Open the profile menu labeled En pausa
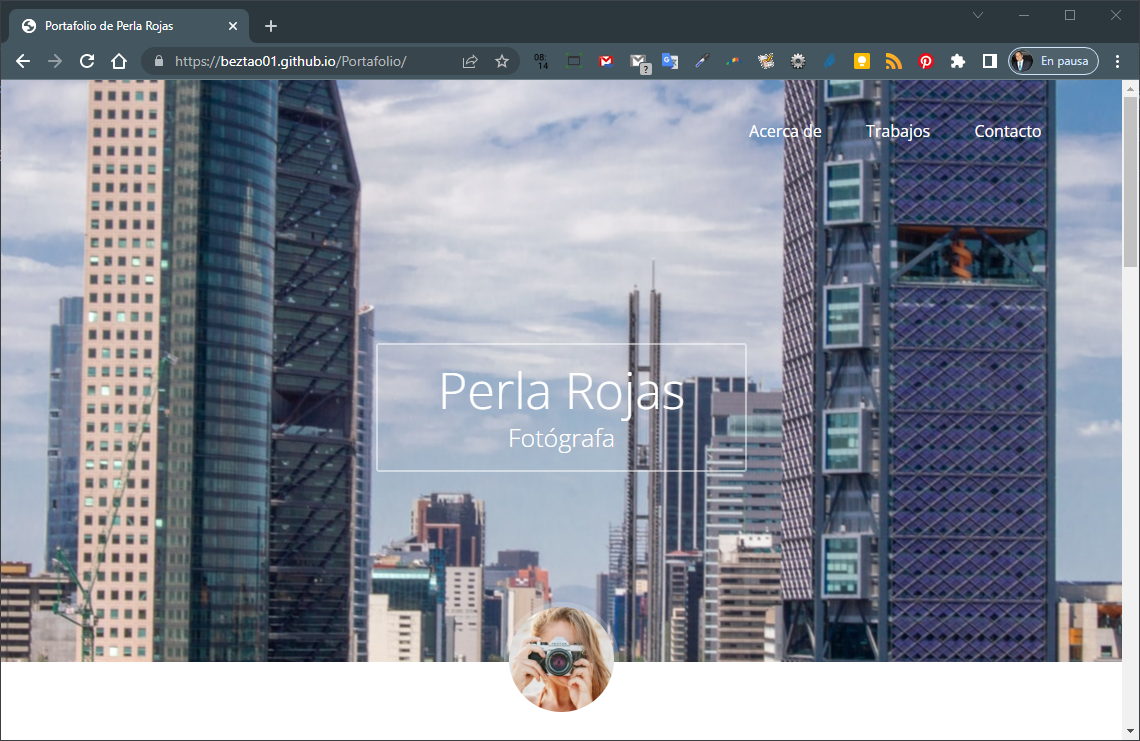 (x=1053, y=61)
